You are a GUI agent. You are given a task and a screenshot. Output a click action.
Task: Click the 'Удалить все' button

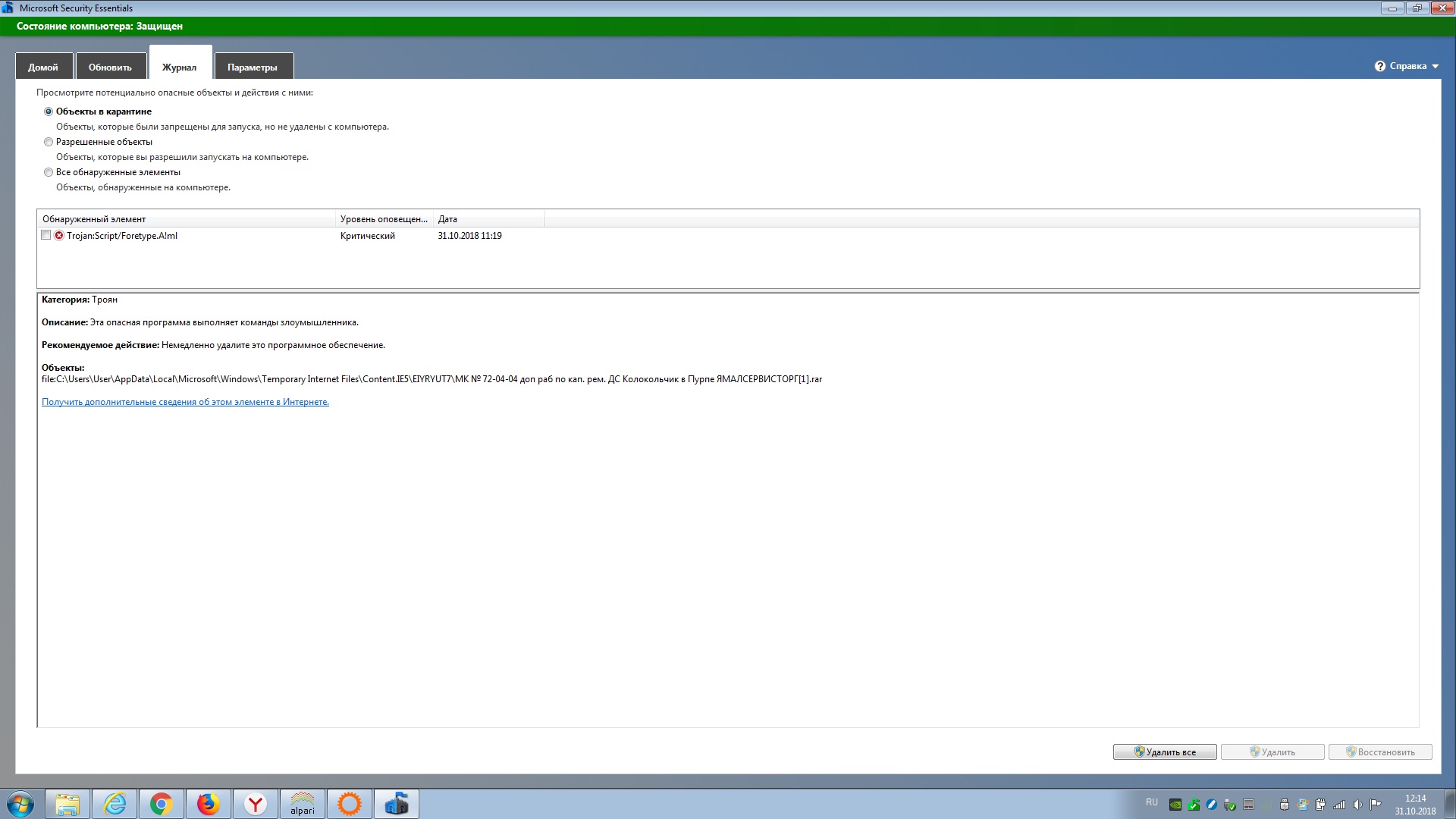(x=1164, y=752)
